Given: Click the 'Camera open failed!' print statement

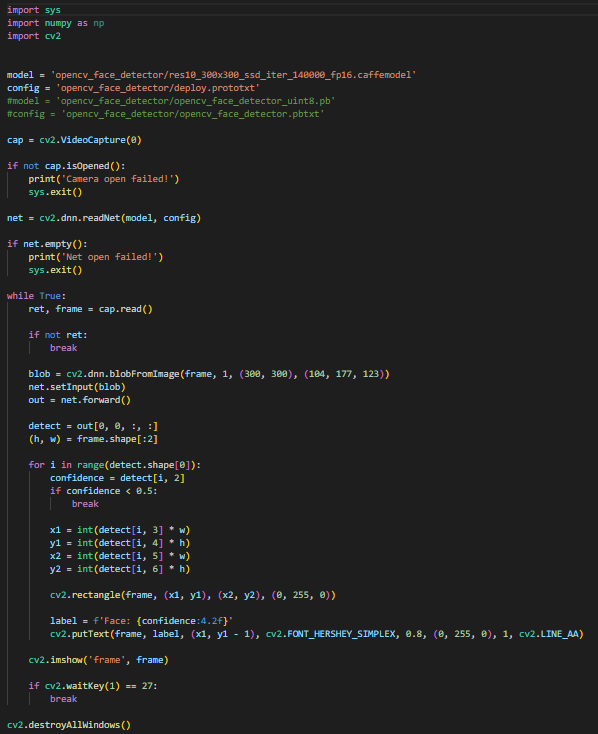Looking at the screenshot, I should pos(103,179).
